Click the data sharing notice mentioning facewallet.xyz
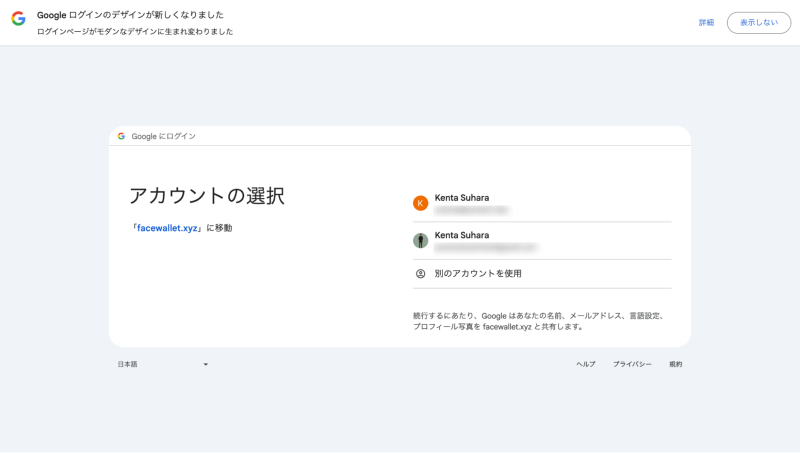The width and height of the screenshot is (800, 453). pos(540,321)
